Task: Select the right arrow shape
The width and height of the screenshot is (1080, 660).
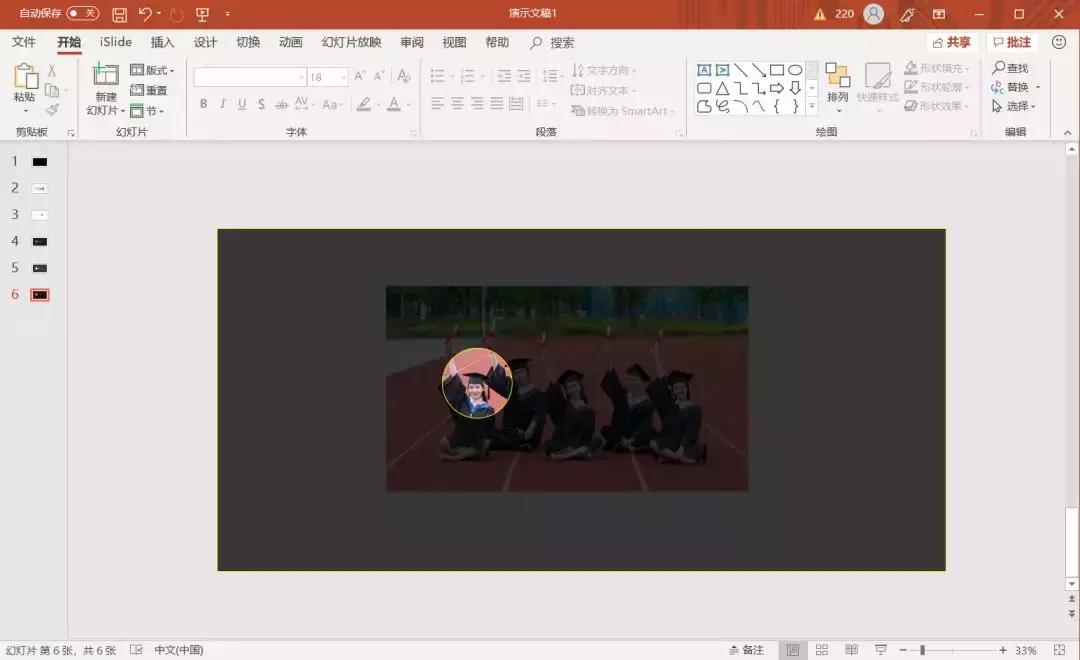Action: tap(777, 87)
